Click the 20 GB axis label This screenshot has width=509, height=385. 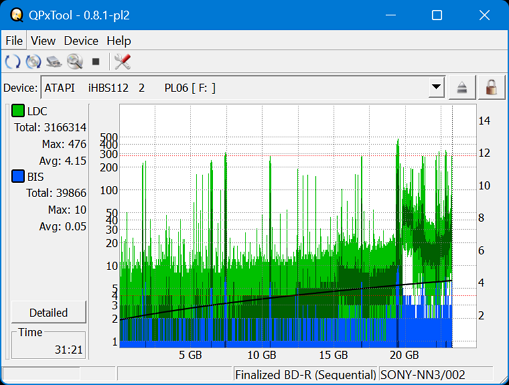pyautogui.click(x=404, y=355)
